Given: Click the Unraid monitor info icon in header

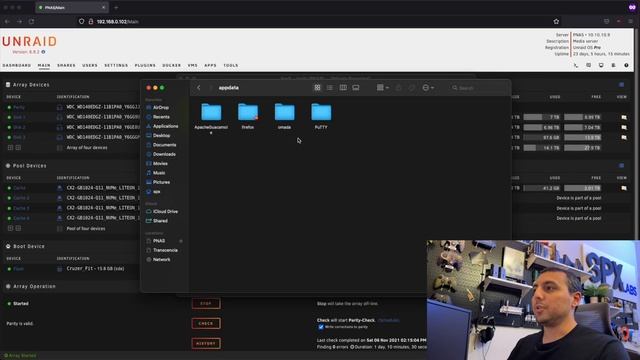Looking at the screenshot, I should 601,65.
